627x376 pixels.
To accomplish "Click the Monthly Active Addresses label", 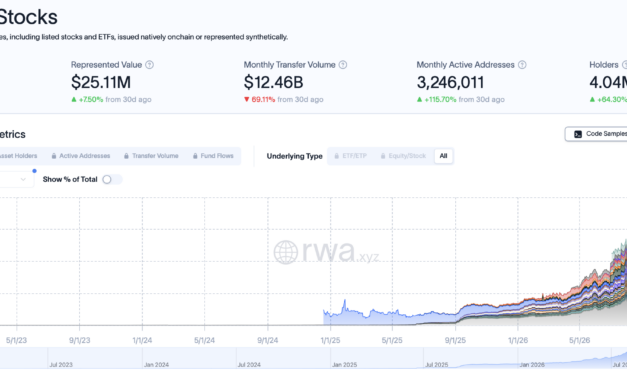I will point(465,65).
